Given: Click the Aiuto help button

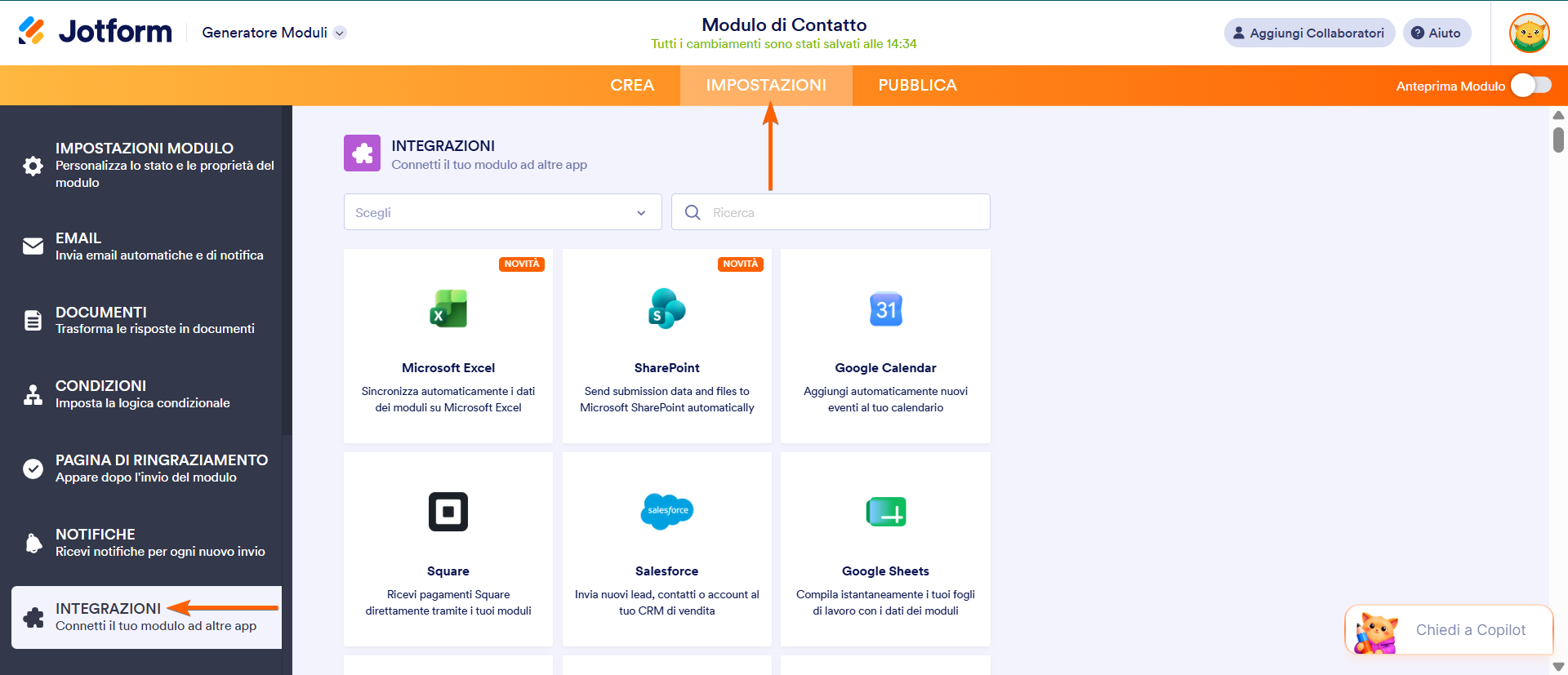Looking at the screenshot, I should point(1437,33).
